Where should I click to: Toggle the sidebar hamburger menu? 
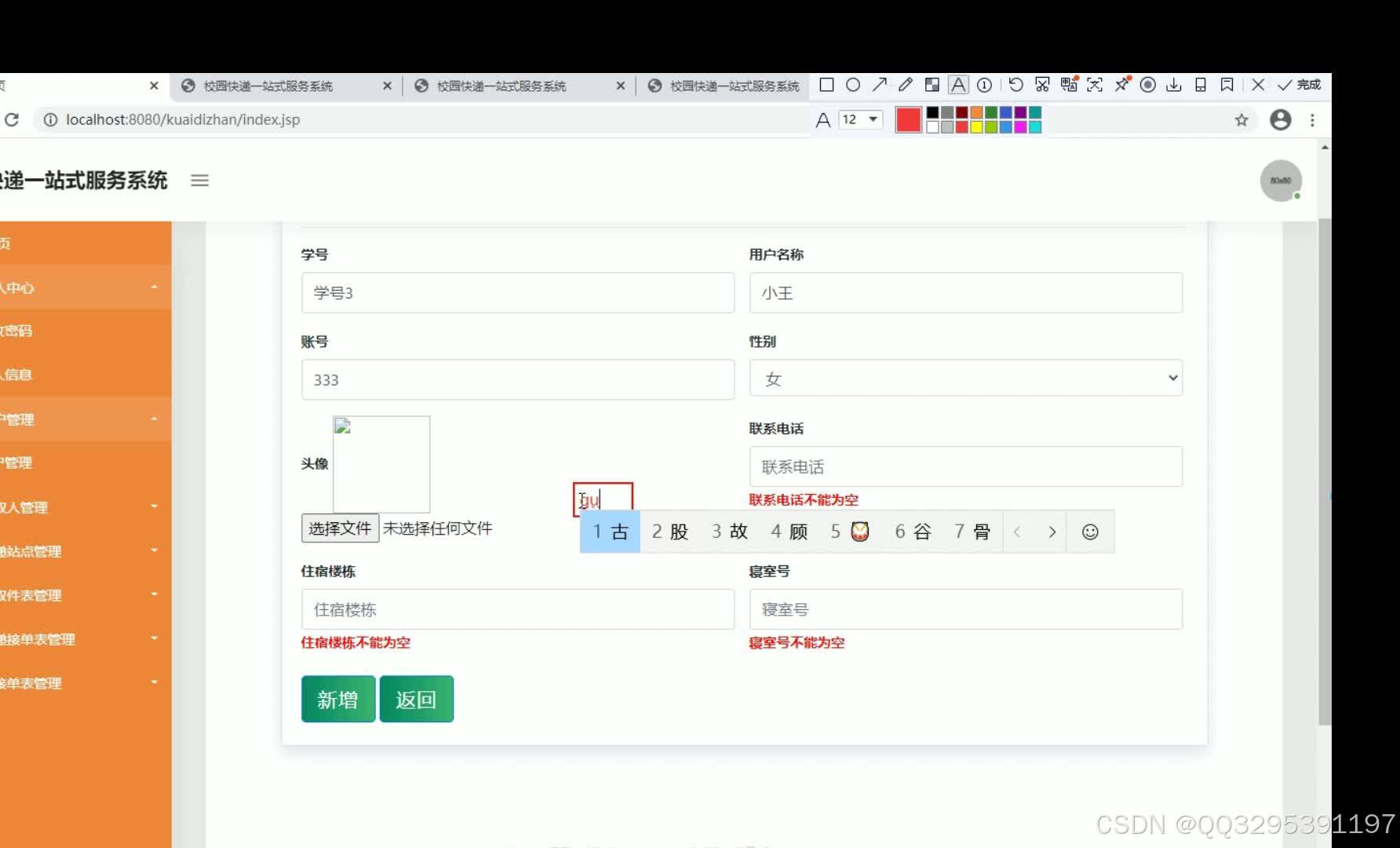(199, 181)
